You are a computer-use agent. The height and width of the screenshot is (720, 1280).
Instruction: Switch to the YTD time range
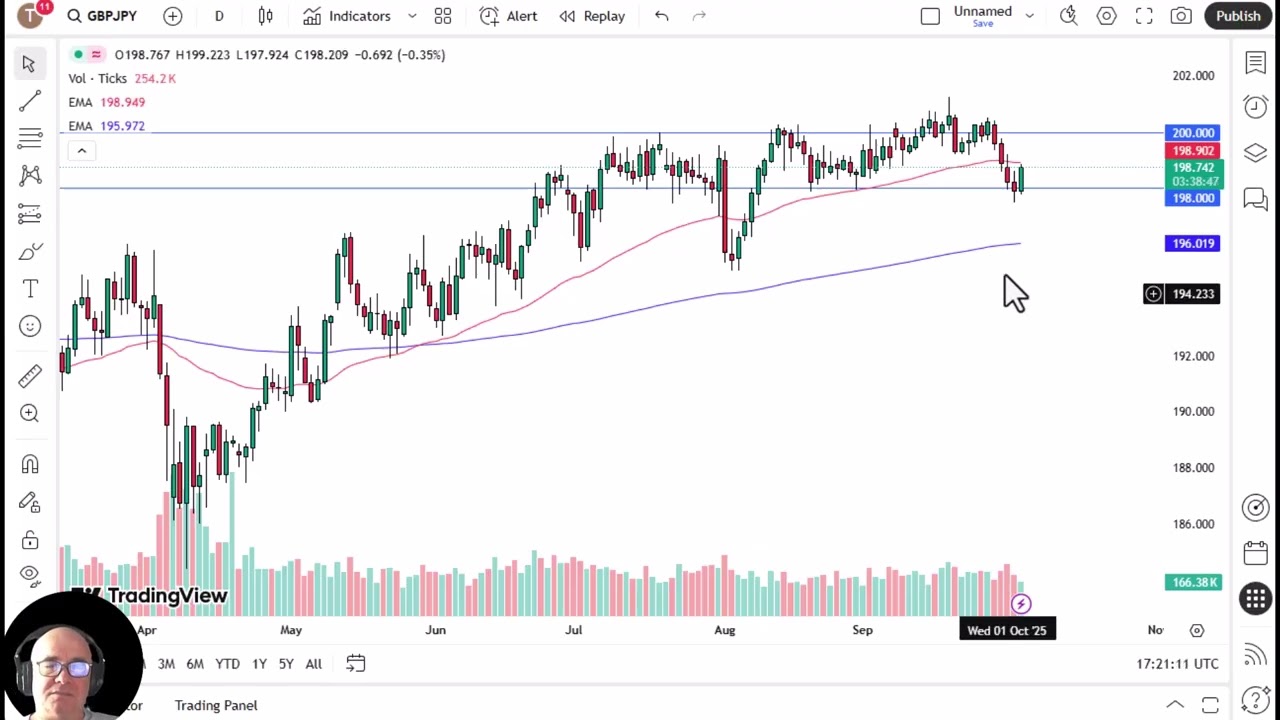(227, 664)
